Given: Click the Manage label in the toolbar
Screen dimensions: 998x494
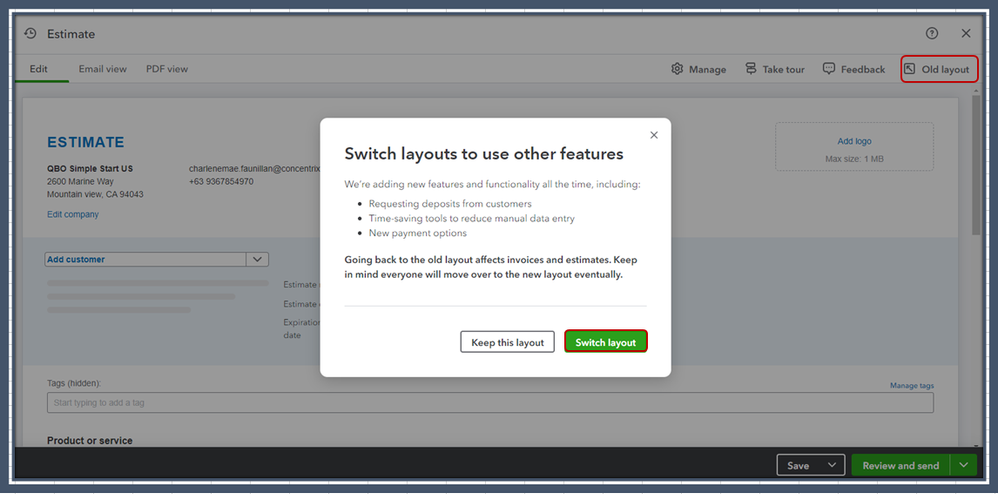Looking at the screenshot, I should [707, 69].
